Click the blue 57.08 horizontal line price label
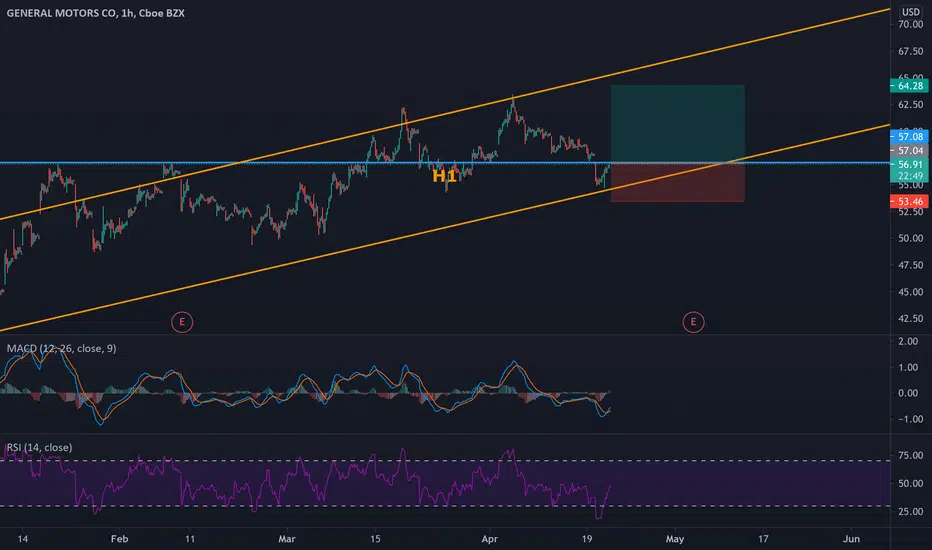This screenshot has width=932, height=550. tap(909, 137)
